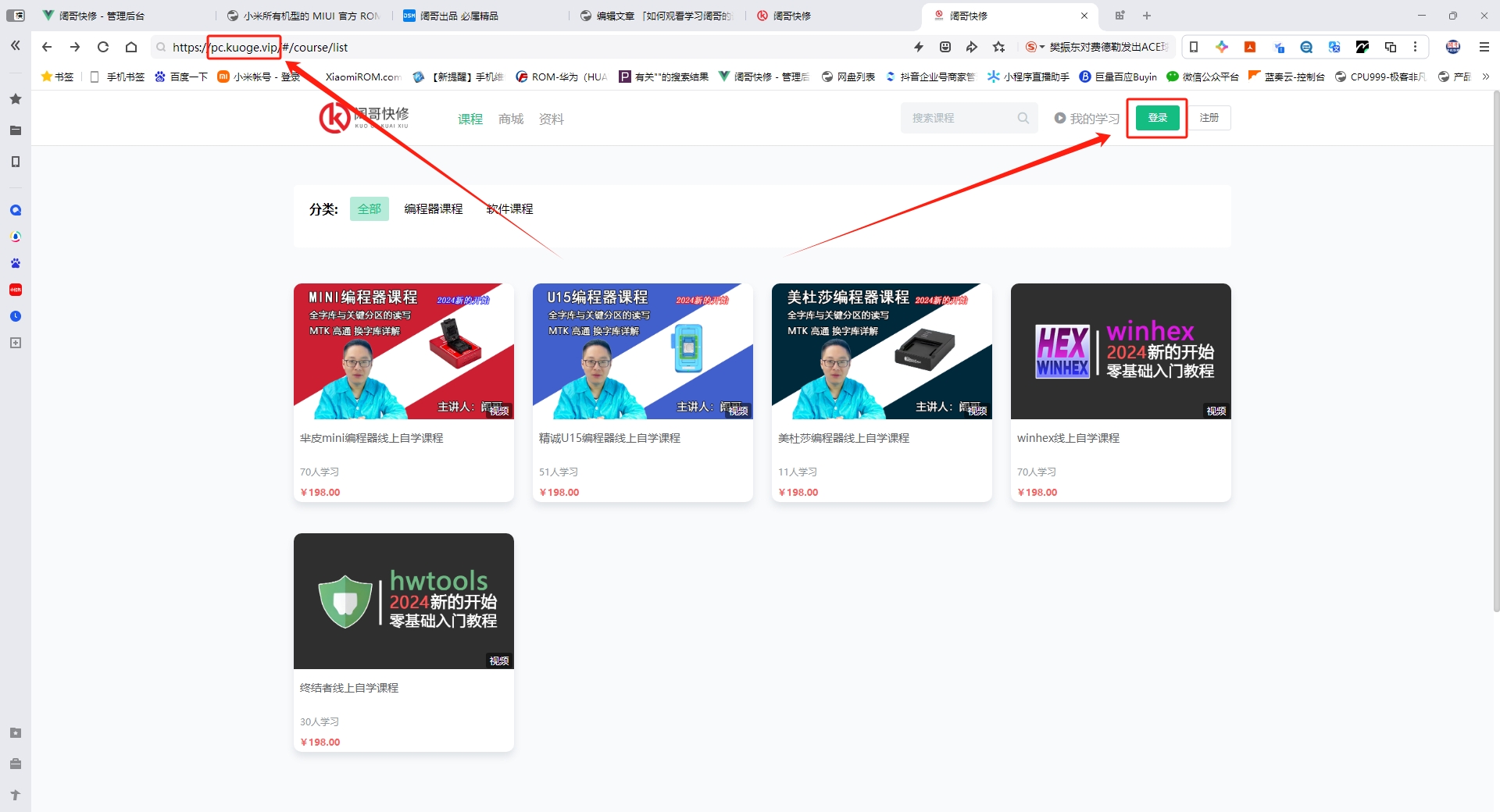Viewport: 1500px width, 812px height.
Task: Reload the page with the refresh icon
Action: [103, 47]
